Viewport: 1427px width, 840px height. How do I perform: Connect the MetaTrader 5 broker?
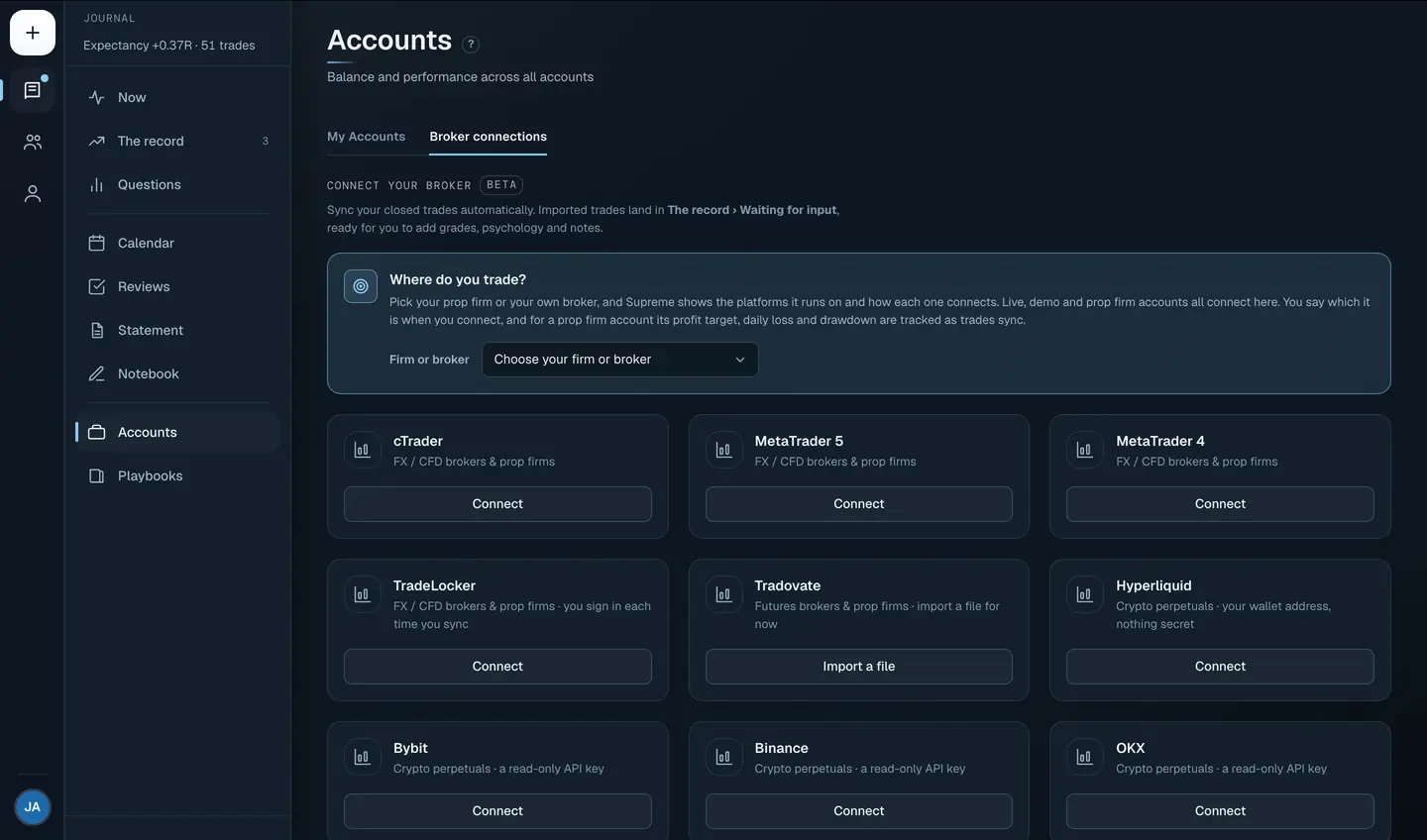tap(859, 504)
